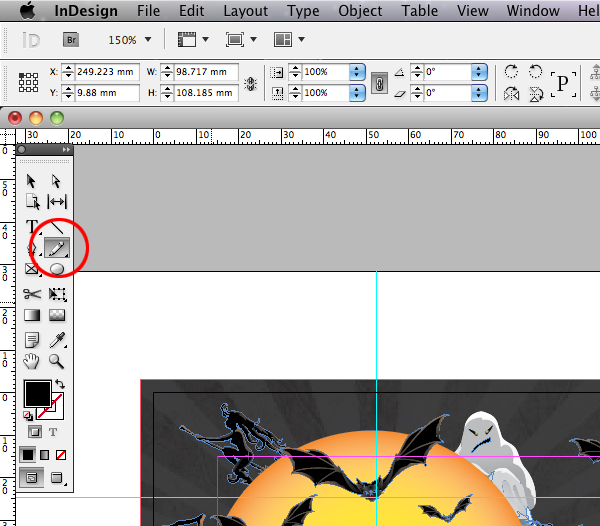Click the black Fill color swatch
Image resolution: width=600 pixels, height=526 pixels.
point(38,394)
